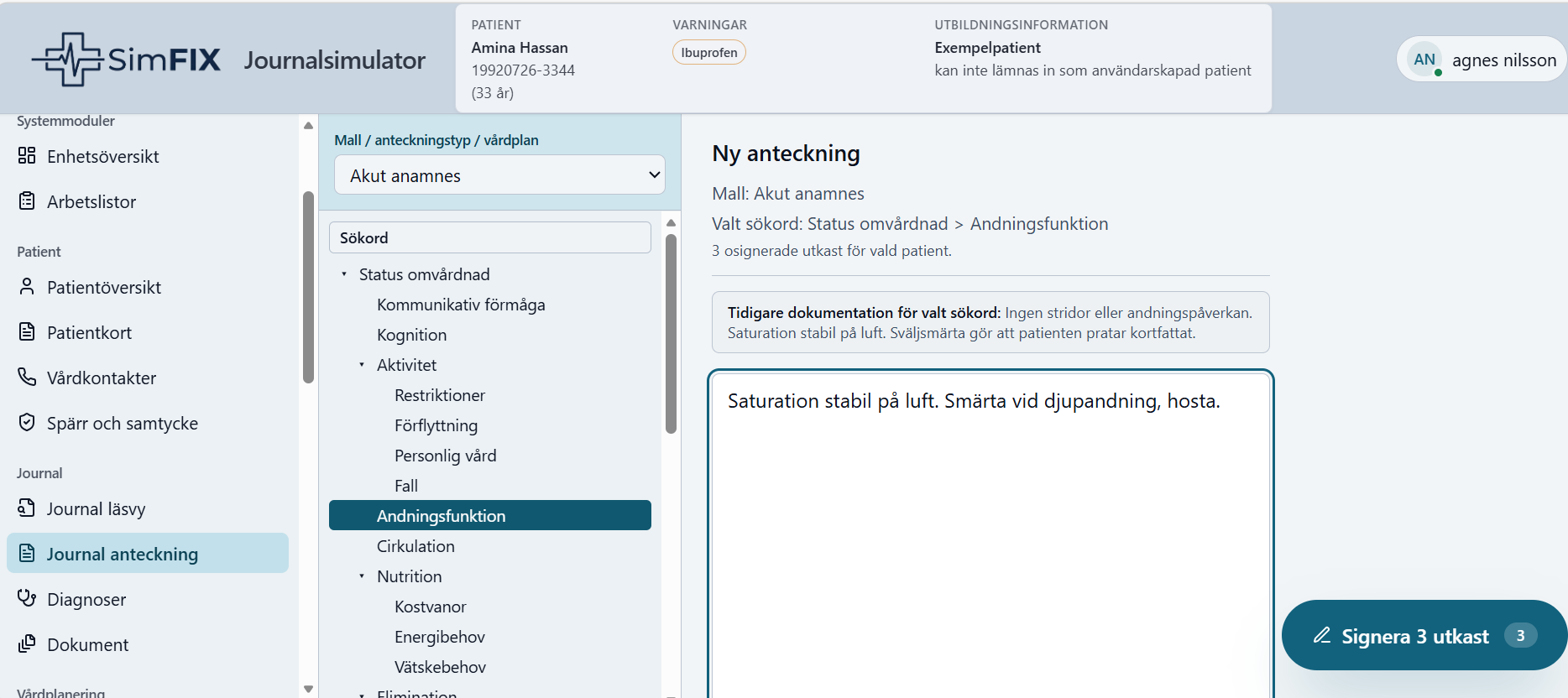
Task: Select Fall keyword
Action: (406, 486)
